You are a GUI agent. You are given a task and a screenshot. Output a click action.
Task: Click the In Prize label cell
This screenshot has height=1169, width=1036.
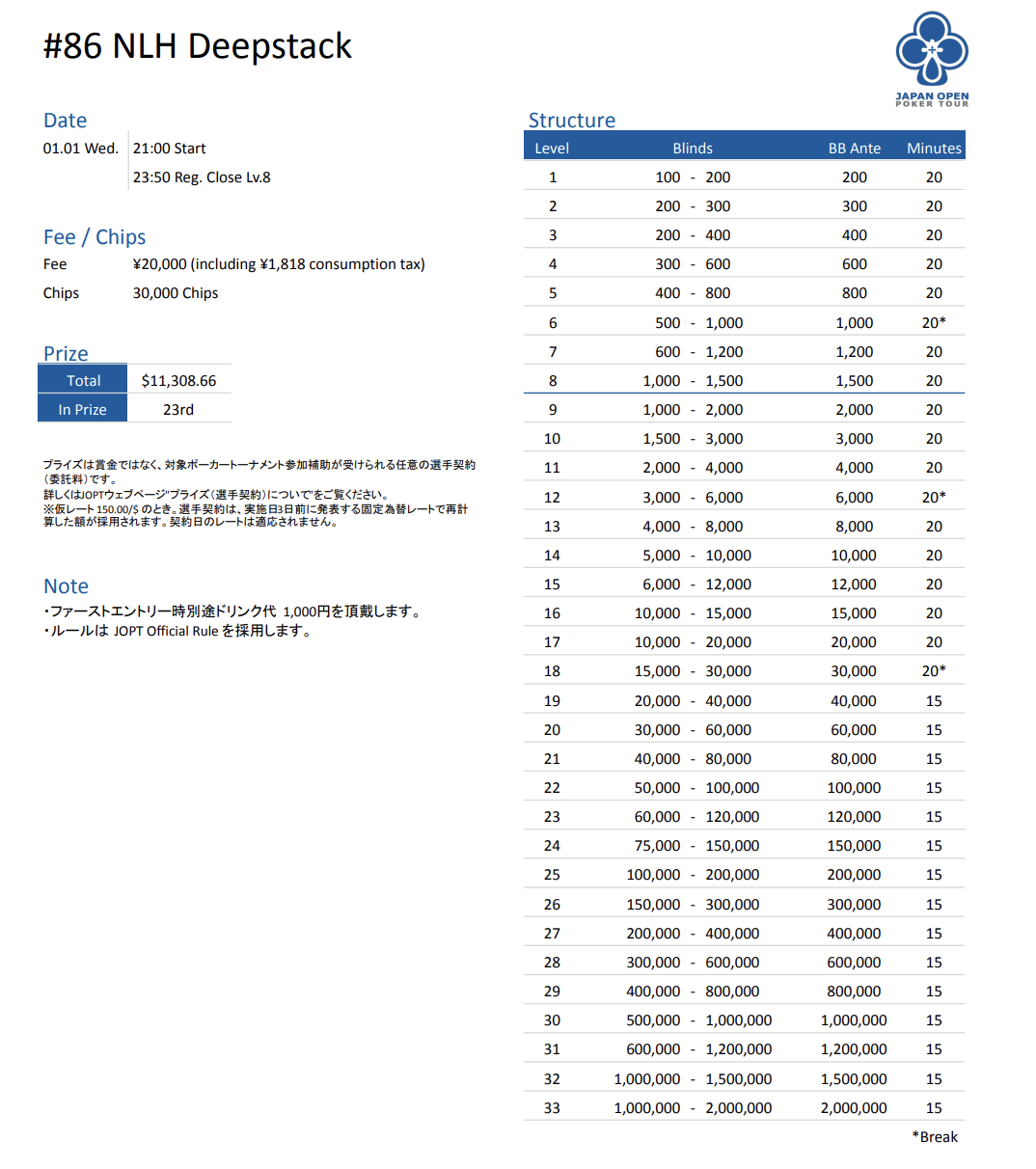[83, 410]
